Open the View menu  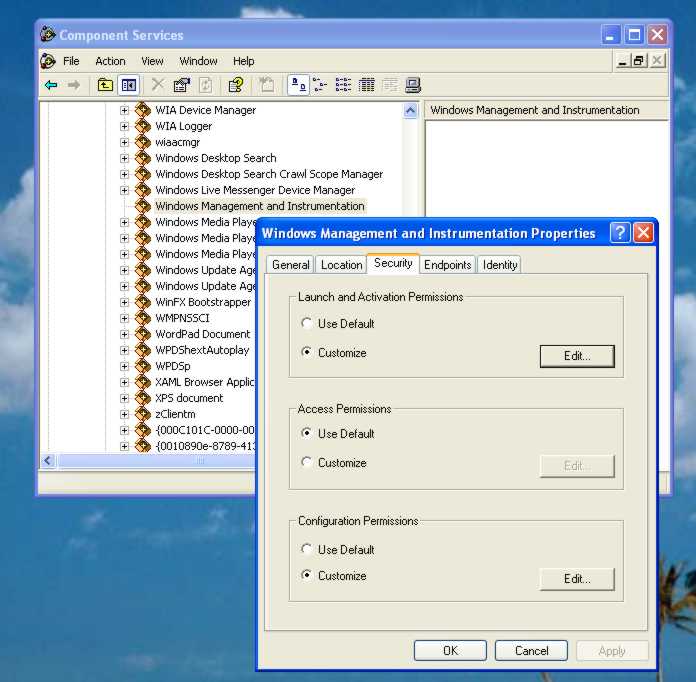click(152, 61)
